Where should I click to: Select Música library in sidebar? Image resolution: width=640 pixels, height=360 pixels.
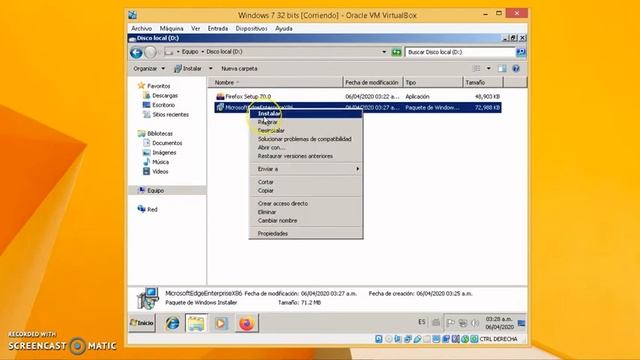(x=160, y=162)
